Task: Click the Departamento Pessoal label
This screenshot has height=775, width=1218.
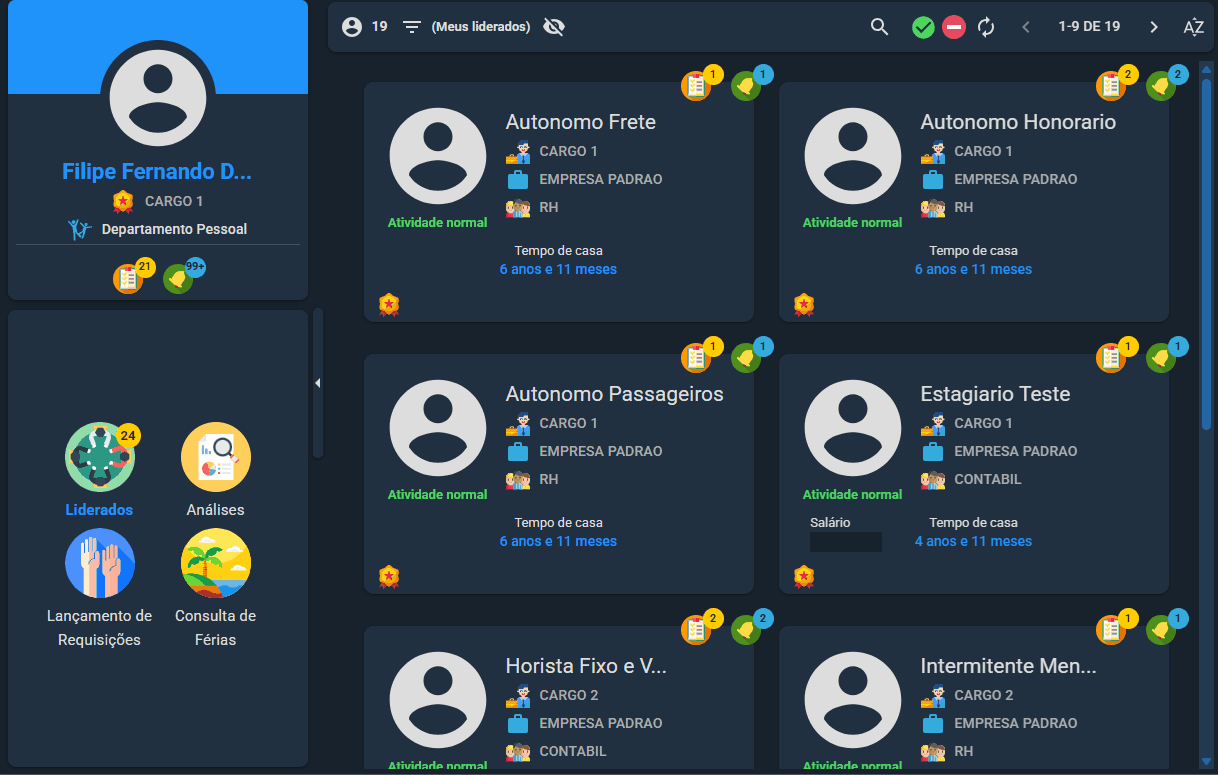Action: coord(174,229)
